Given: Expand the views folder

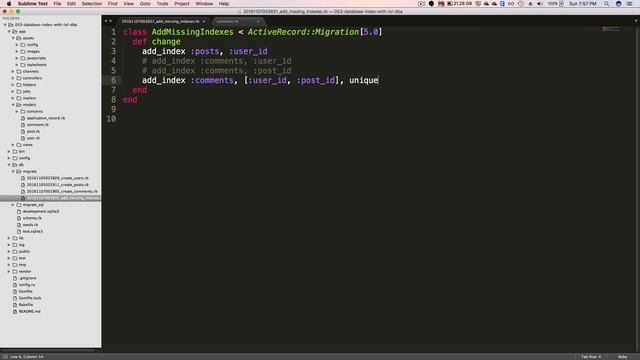Looking at the screenshot, I should [x=13, y=144].
